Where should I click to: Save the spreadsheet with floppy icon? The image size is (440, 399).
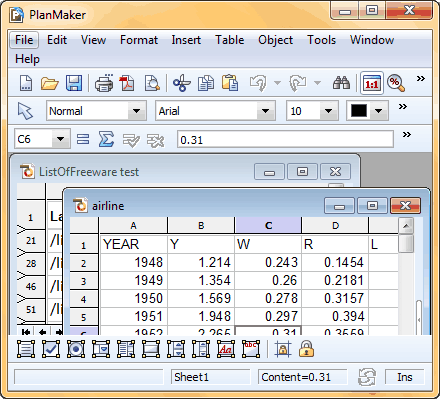point(74,83)
